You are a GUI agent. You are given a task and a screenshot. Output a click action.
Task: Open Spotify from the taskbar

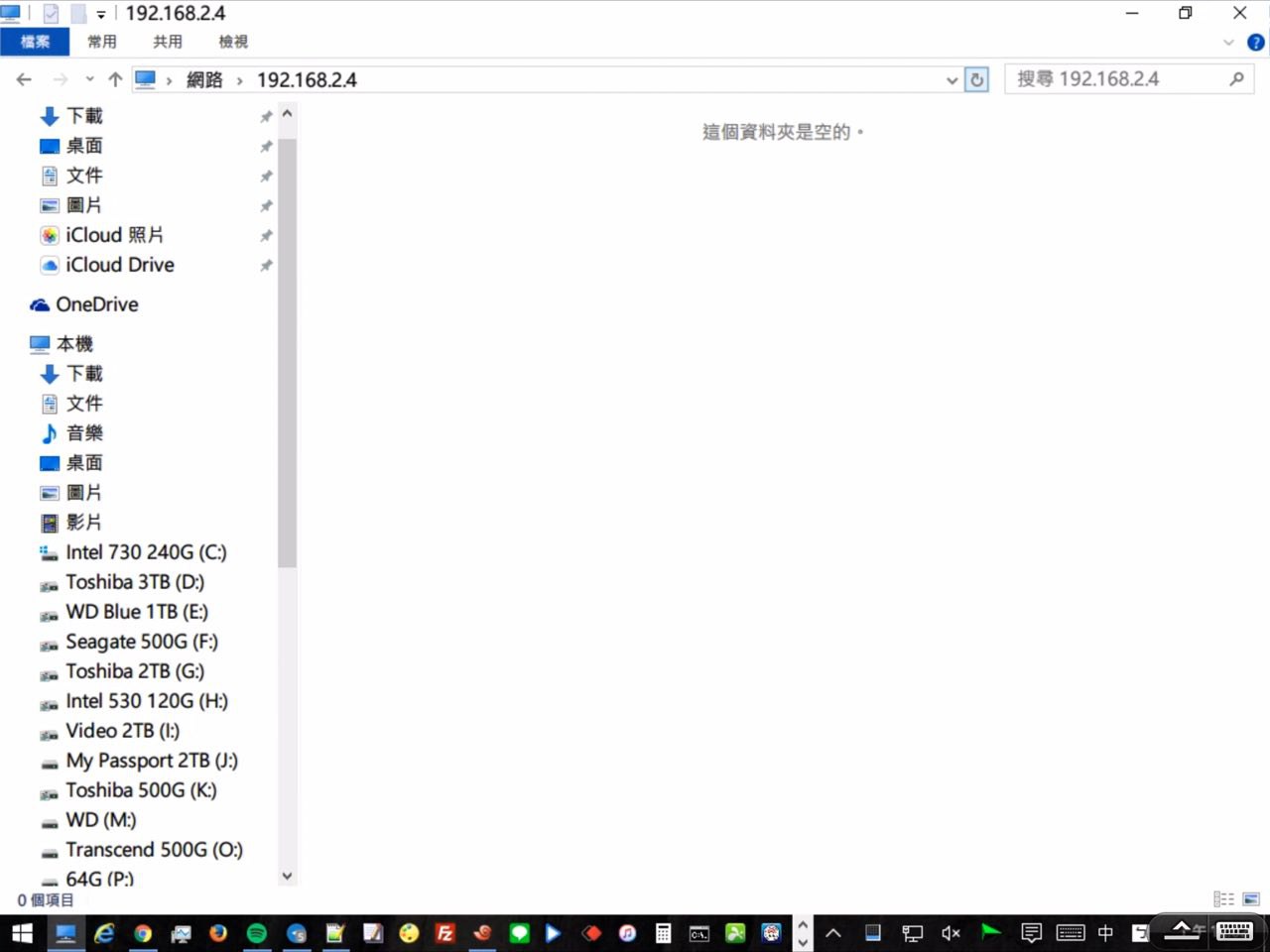point(256,933)
